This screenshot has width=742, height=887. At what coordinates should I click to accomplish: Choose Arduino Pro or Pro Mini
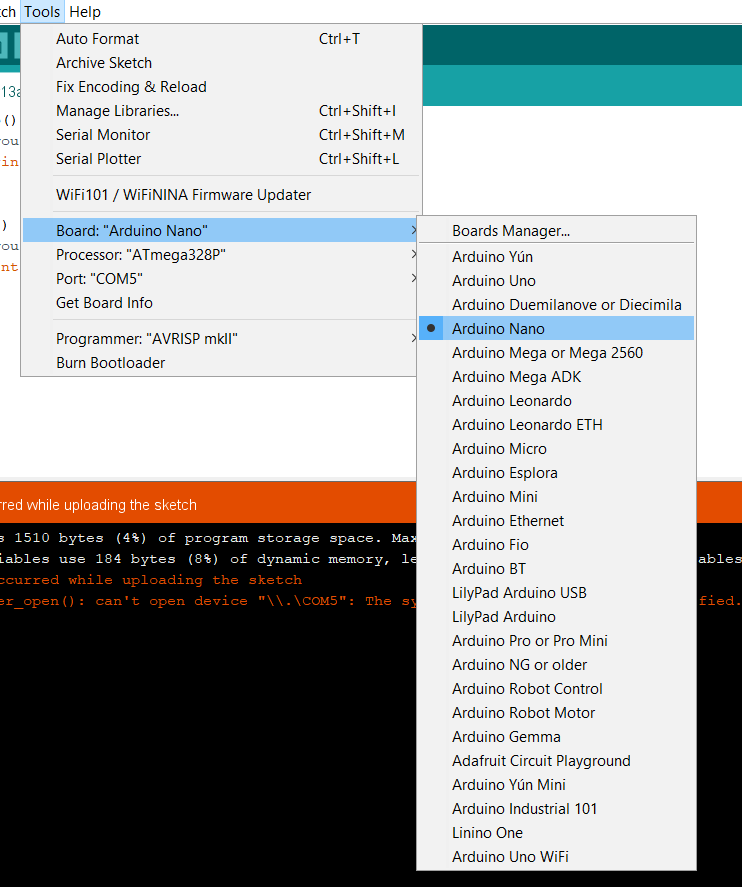pyautogui.click(x=556, y=641)
